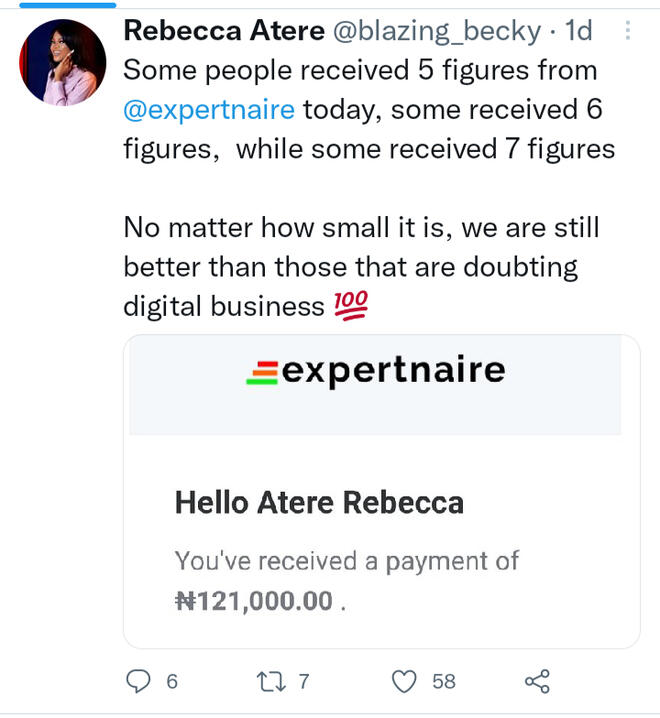Open Rebecca Atere's profile picture
660x718 pixels.
click(62, 62)
